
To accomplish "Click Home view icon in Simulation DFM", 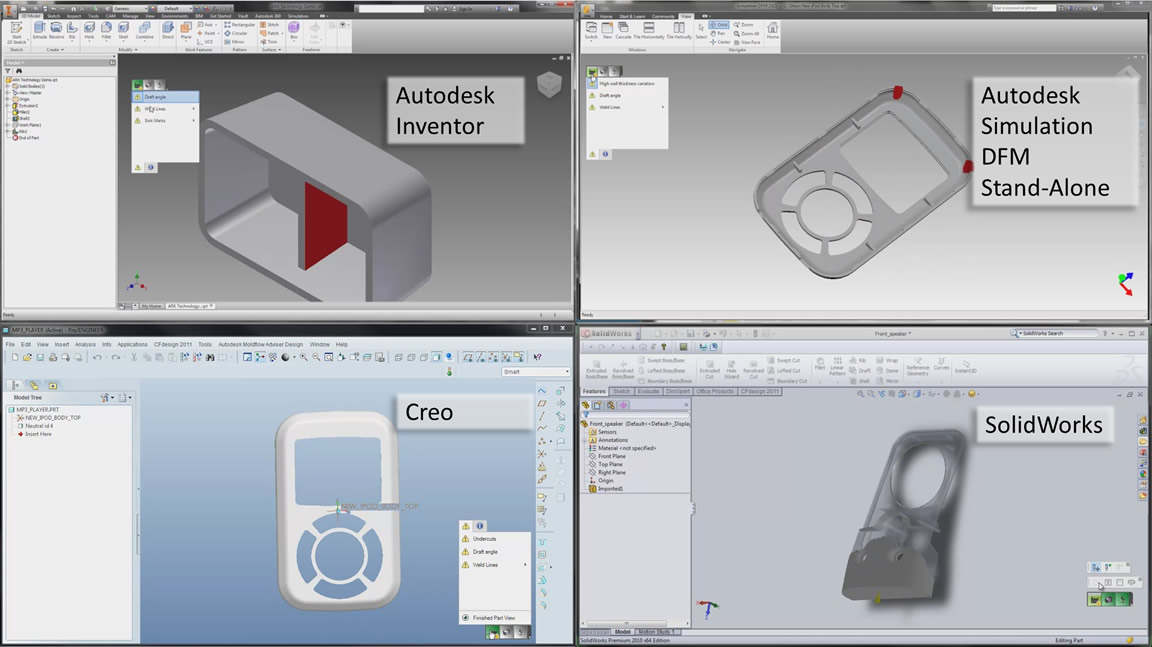I will coord(772,30).
